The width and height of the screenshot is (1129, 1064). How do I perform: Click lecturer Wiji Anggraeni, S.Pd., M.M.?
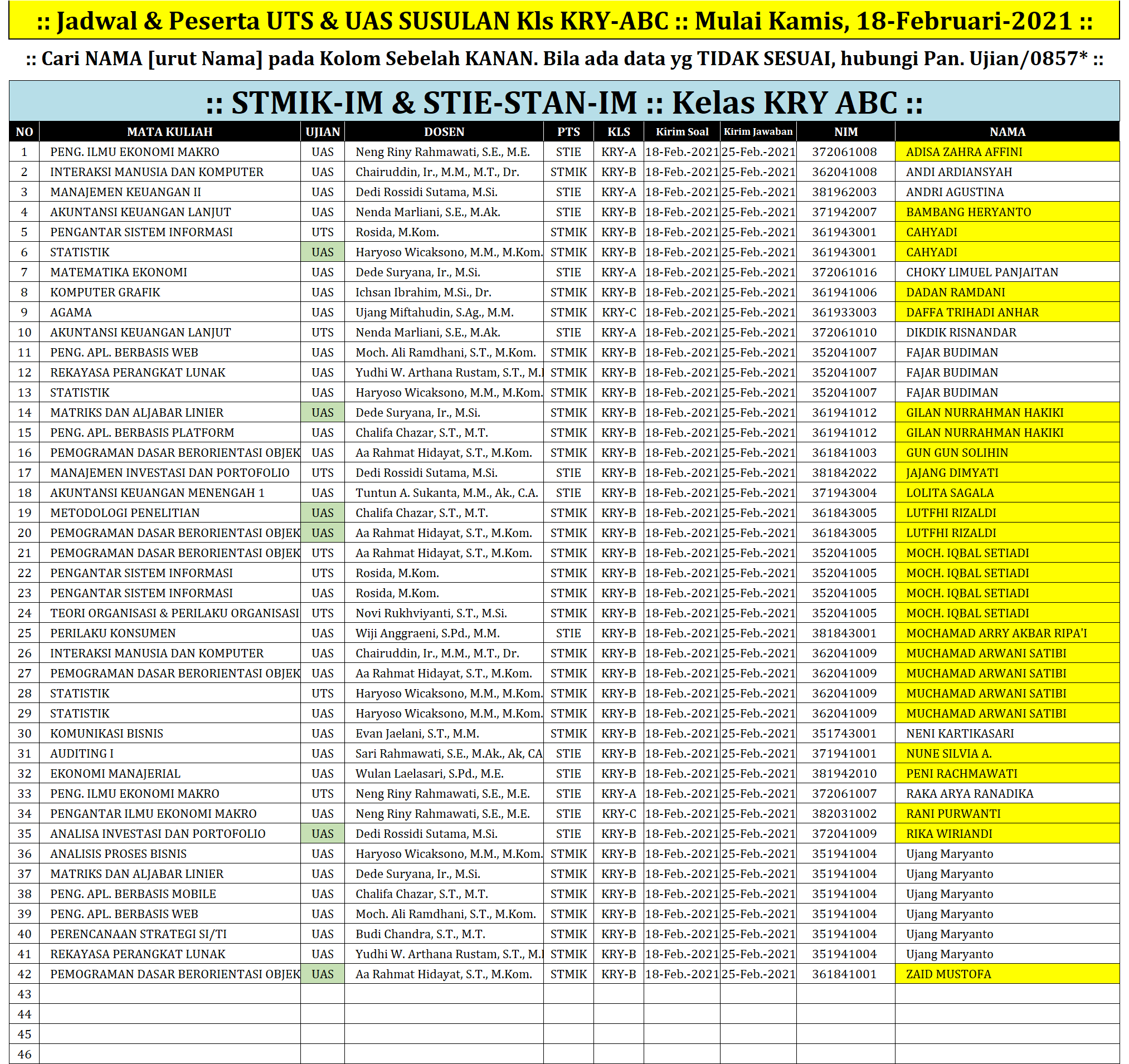(x=427, y=633)
